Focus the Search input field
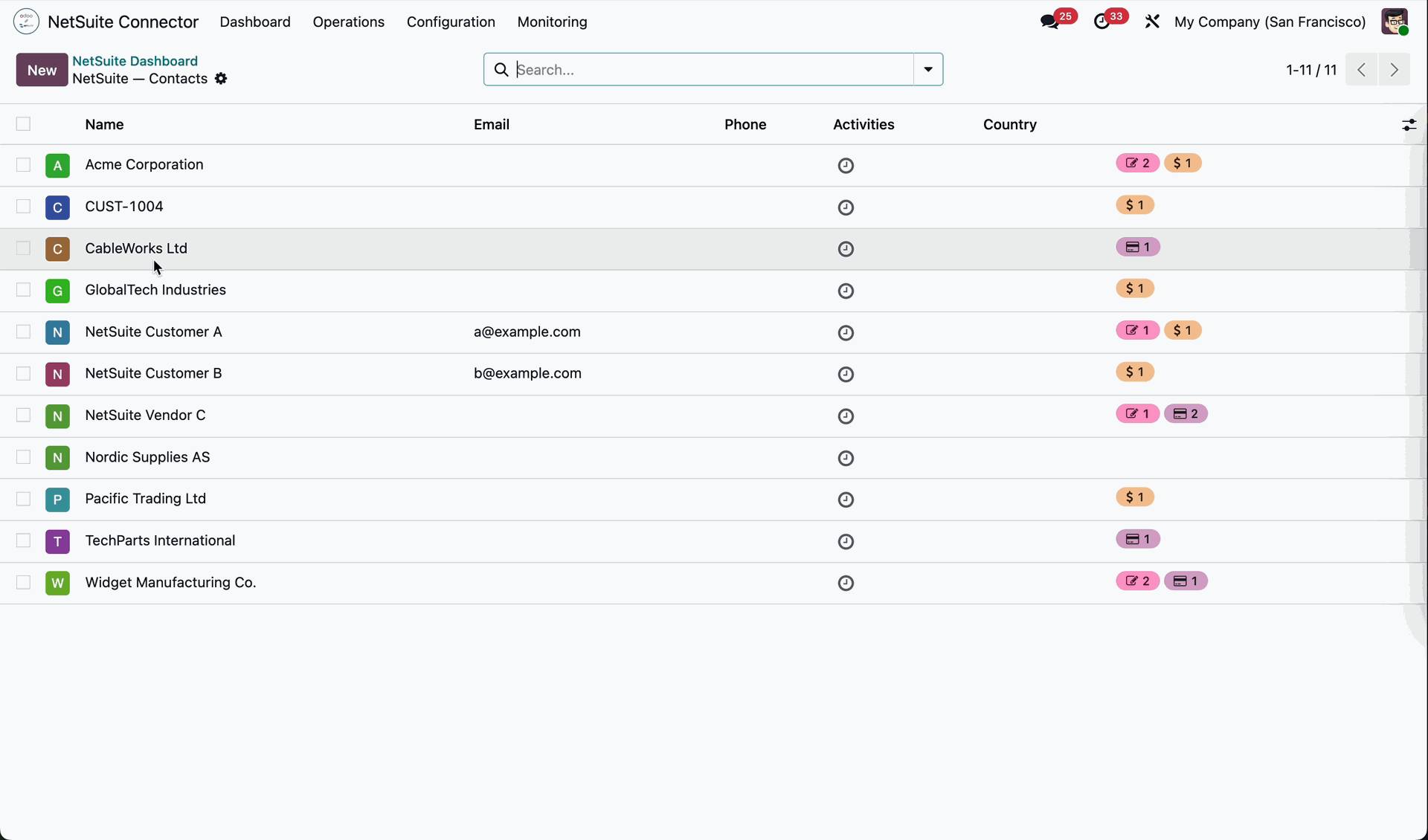The image size is (1428, 840). pyautogui.click(x=714, y=69)
